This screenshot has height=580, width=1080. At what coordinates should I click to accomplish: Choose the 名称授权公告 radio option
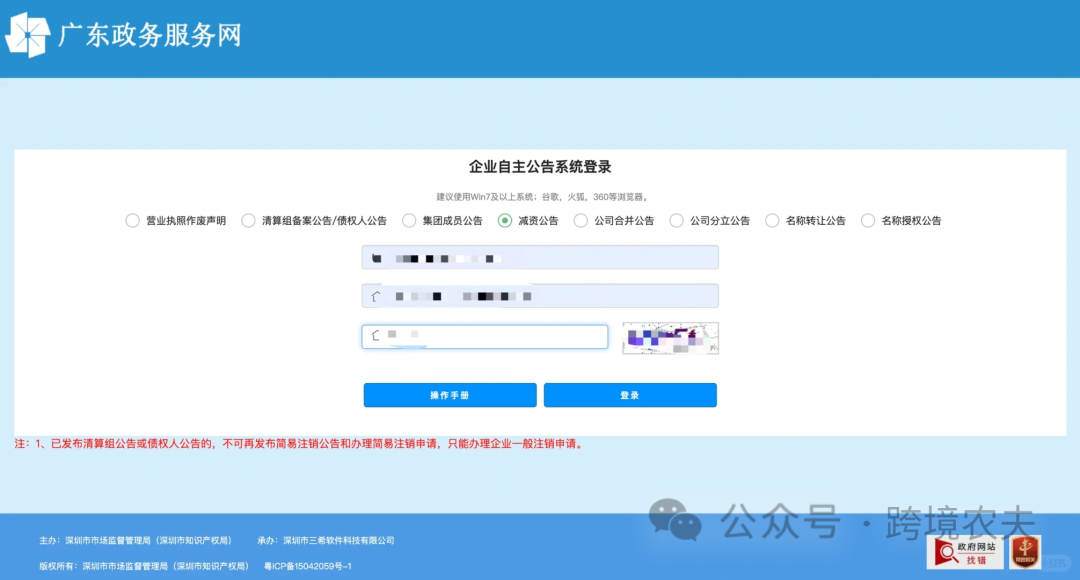coord(868,220)
